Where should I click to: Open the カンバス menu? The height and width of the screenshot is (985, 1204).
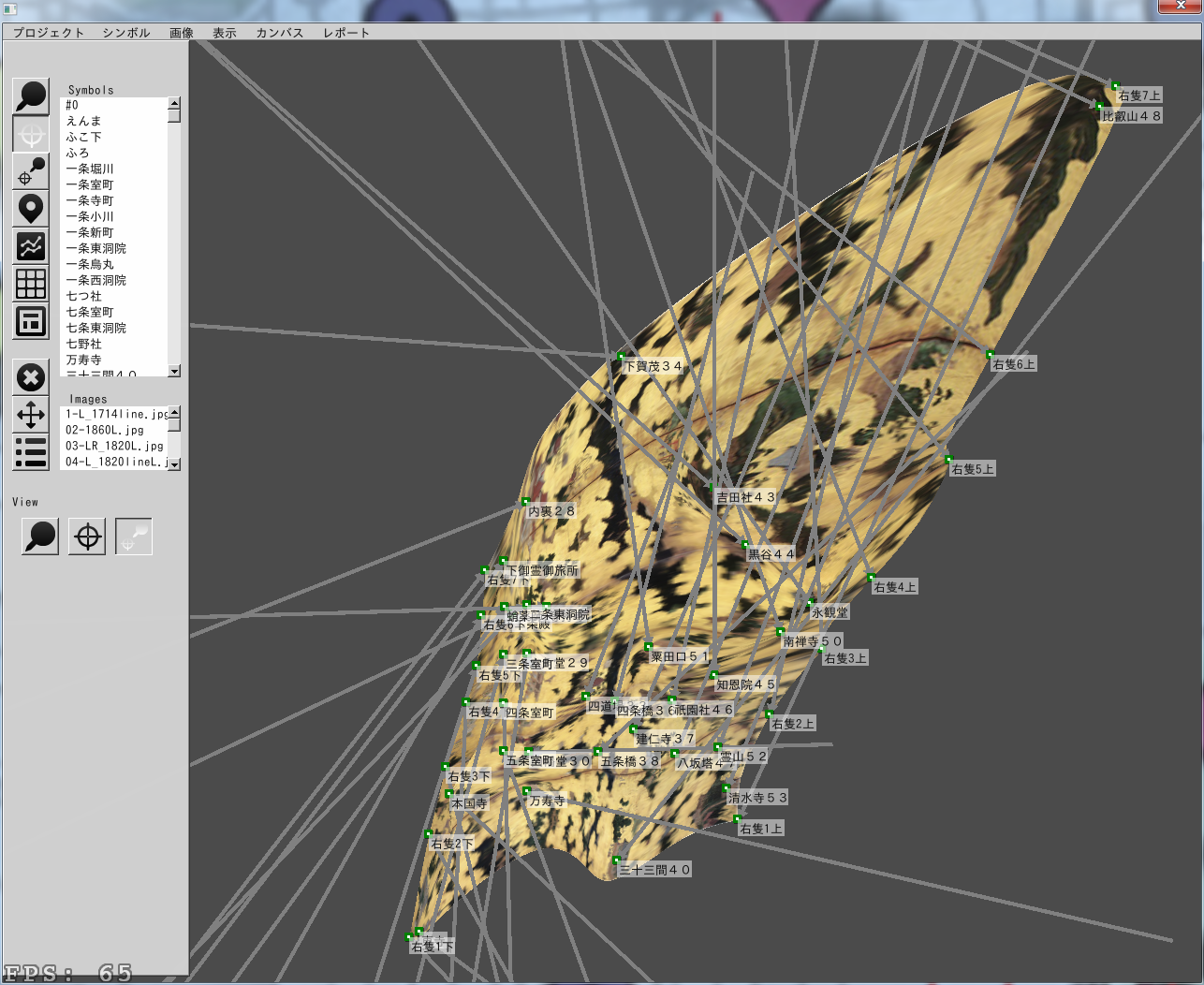[280, 33]
